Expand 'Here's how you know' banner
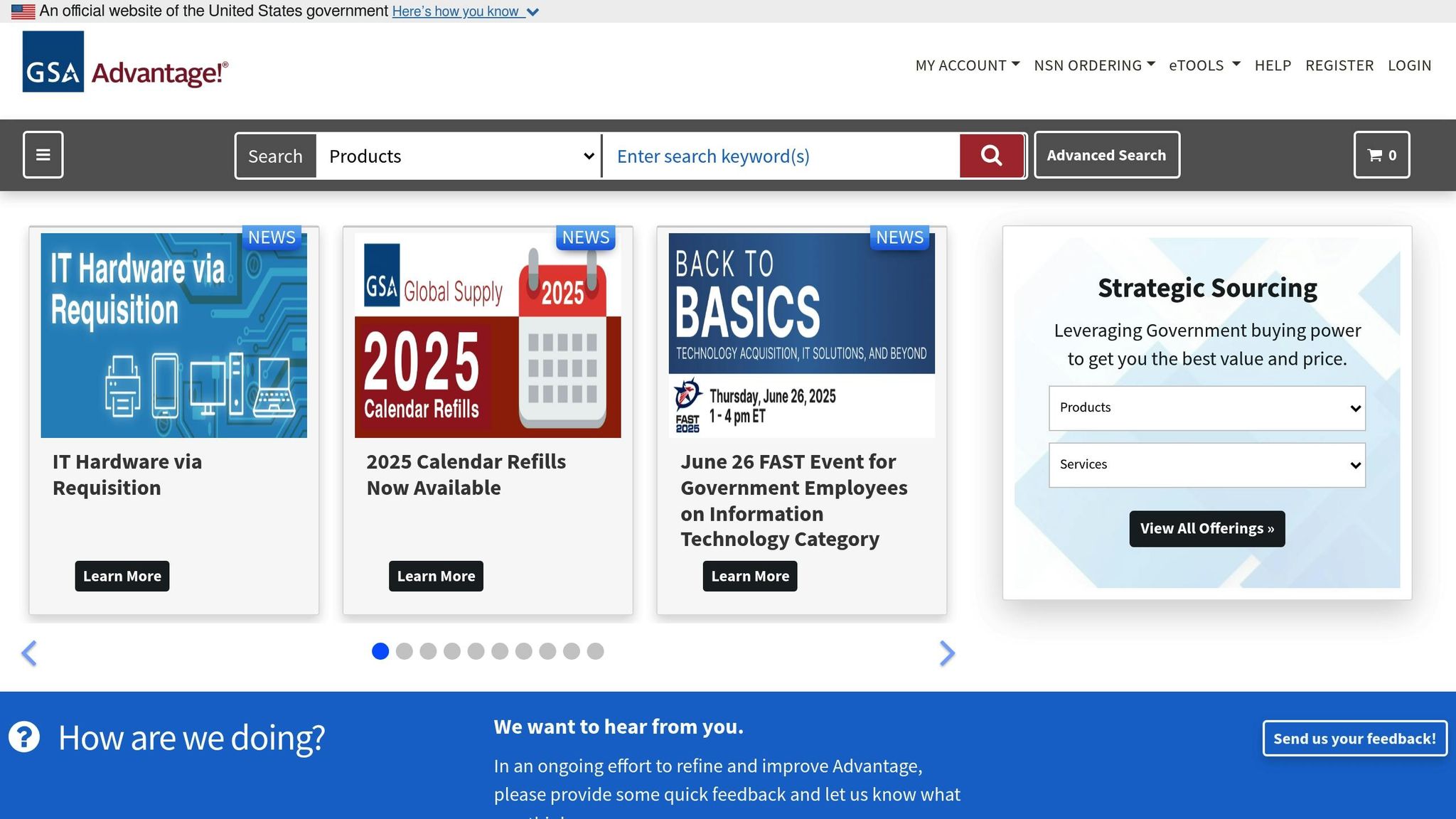The height and width of the screenshot is (819, 1456). (x=466, y=11)
